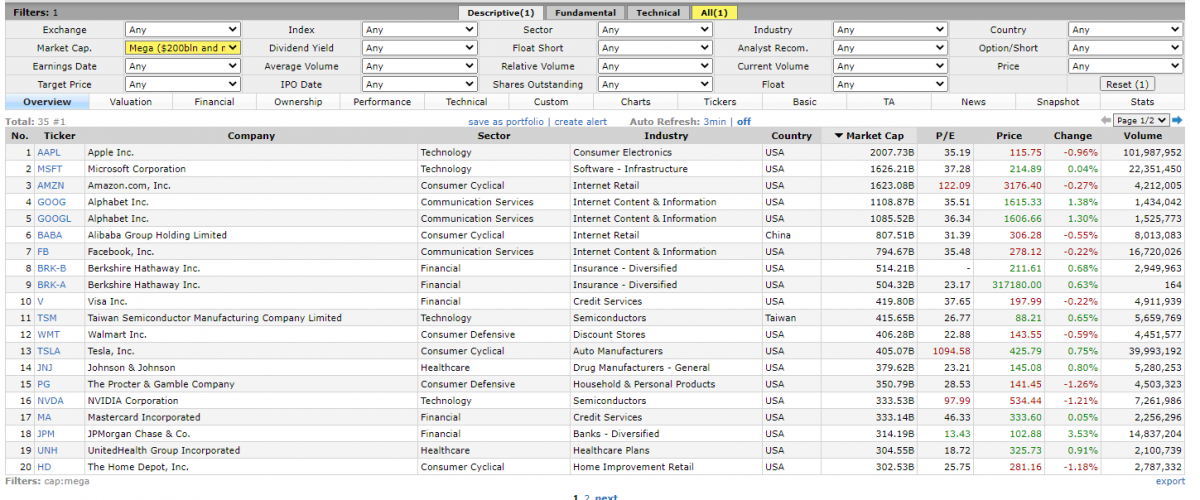1200x500 pixels.
Task: Open the Financial view tab
Action: pos(215,102)
